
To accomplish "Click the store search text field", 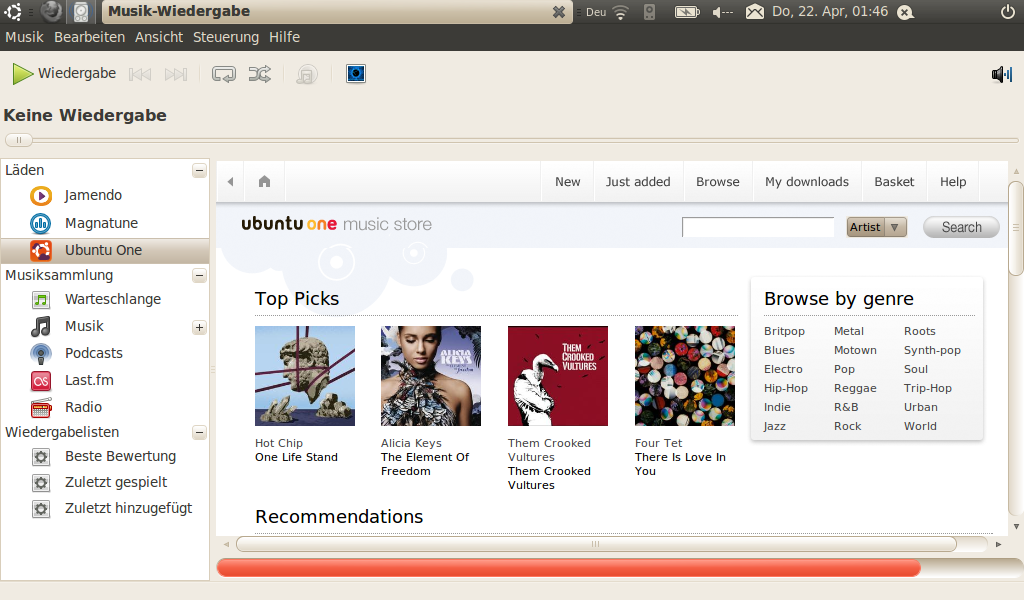I will coord(758,227).
